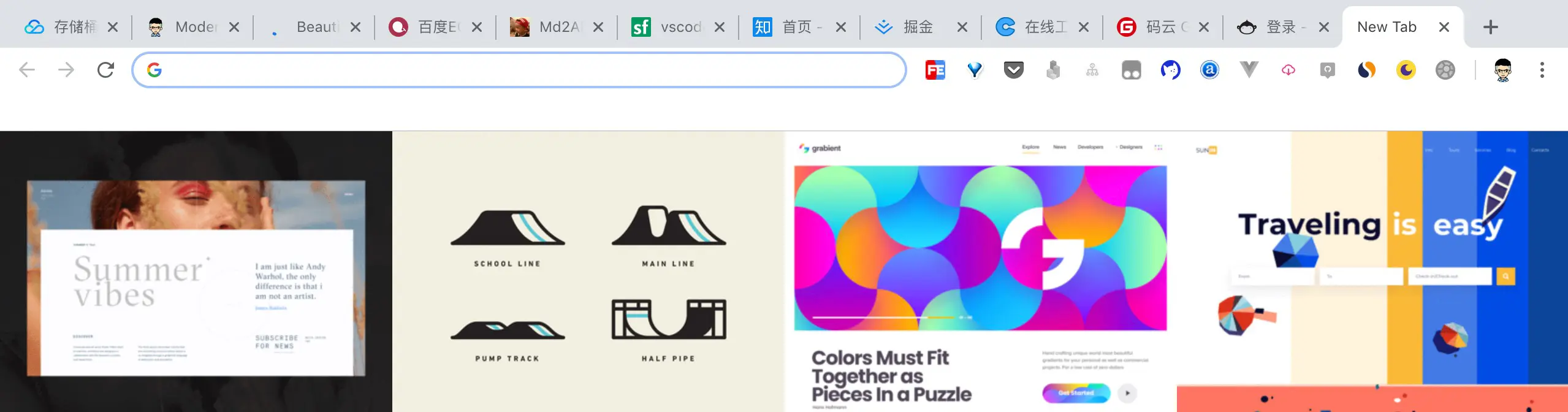The width and height of the screenshot is (1568, 412).
Task: Open the Chrome three-dot menu
Action: [1542, 70]
